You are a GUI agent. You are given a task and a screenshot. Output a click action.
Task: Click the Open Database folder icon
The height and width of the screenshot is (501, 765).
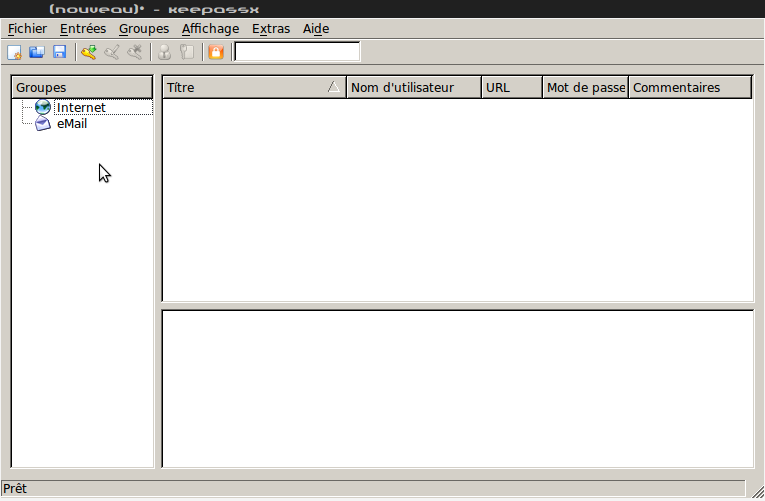[x=37, y=52]
